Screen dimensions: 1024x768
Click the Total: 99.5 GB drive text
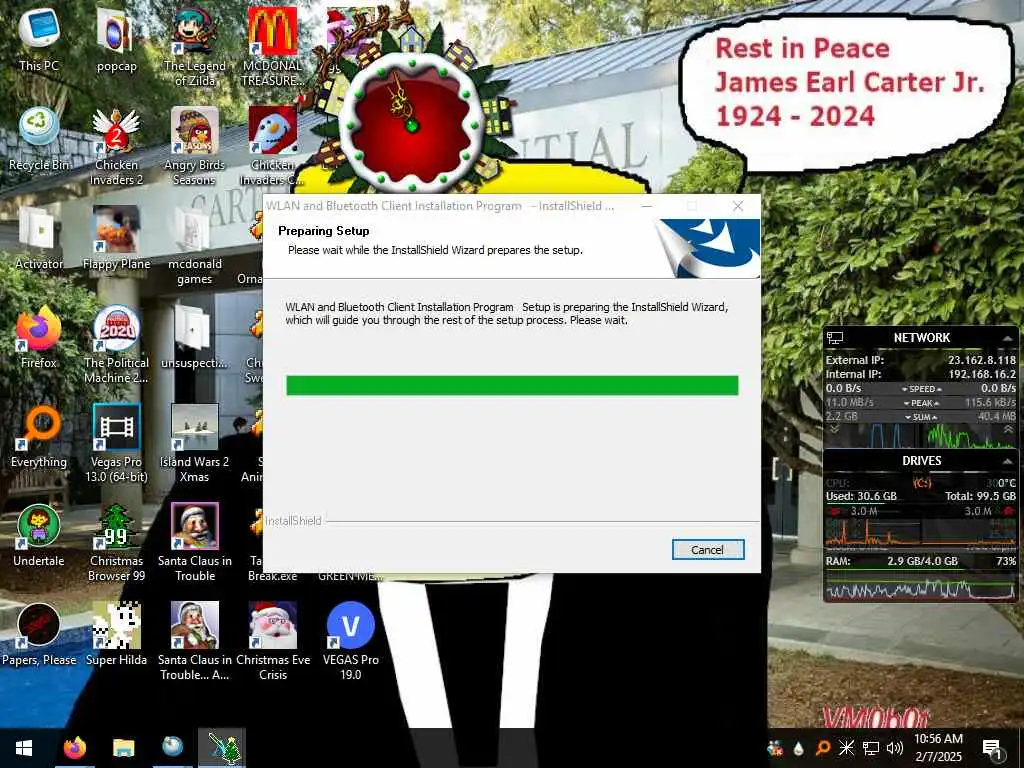(980, 496)
